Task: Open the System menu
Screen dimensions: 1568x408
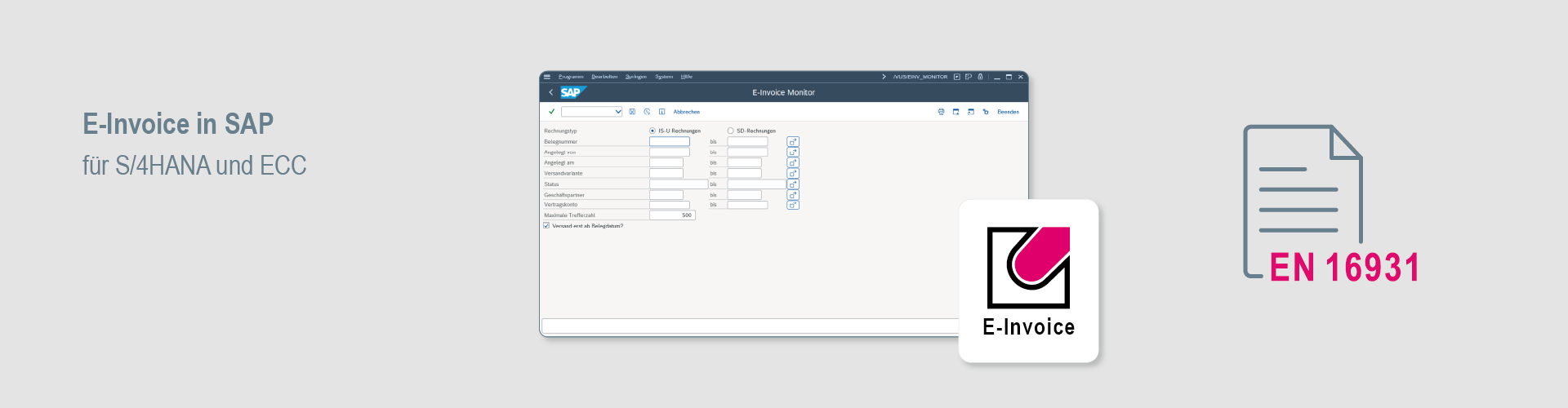Action: (x=664, y=77)
